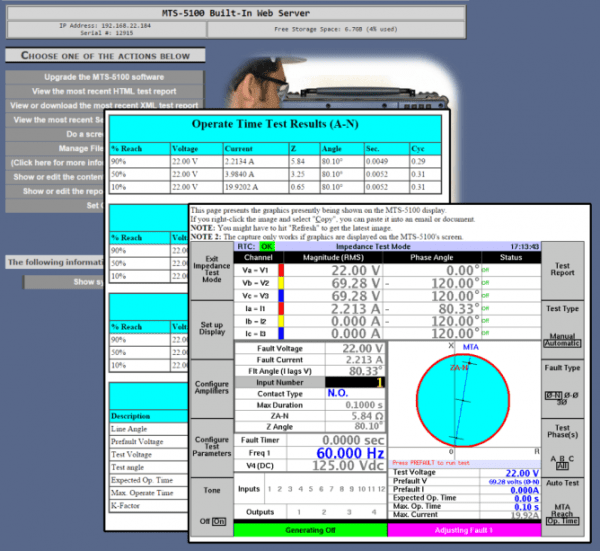Select input number 12 indicator

(381, 489)
